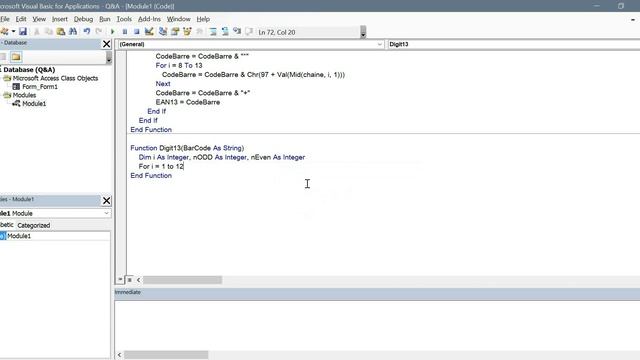Click the 'EAN13 = CodeBarre' code line
The height and width of the screenshot is (360, 640).
[x=188, y=102]
